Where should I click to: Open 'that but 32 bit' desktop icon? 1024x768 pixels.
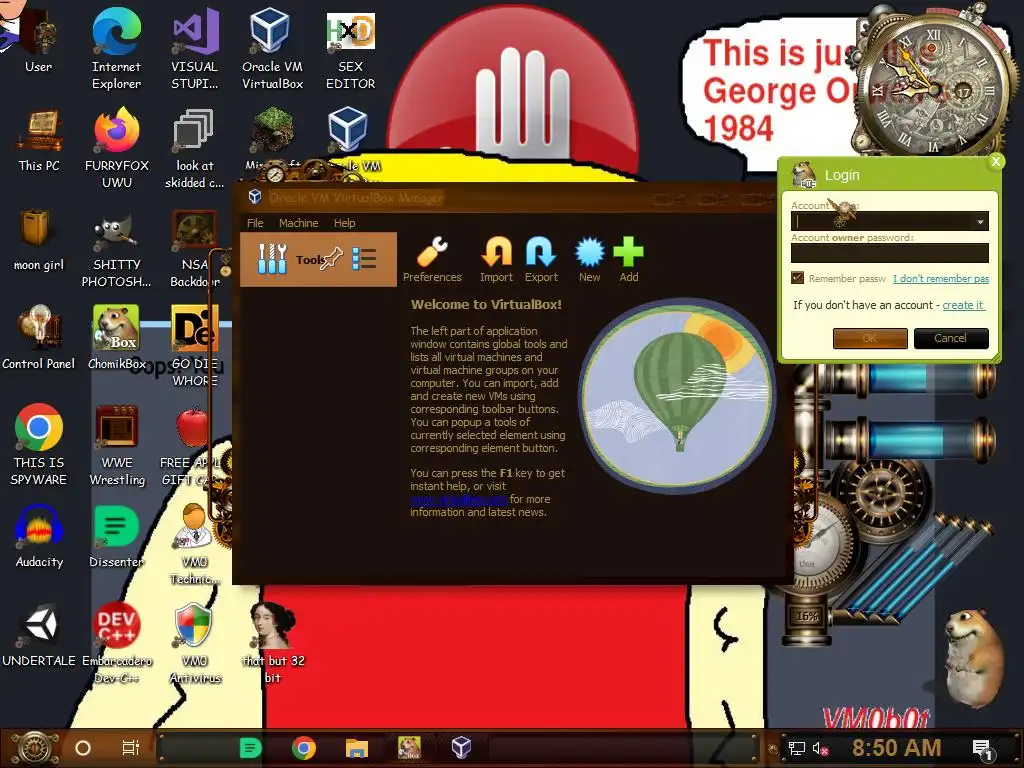pyautogui.click(x=273, y=644)
